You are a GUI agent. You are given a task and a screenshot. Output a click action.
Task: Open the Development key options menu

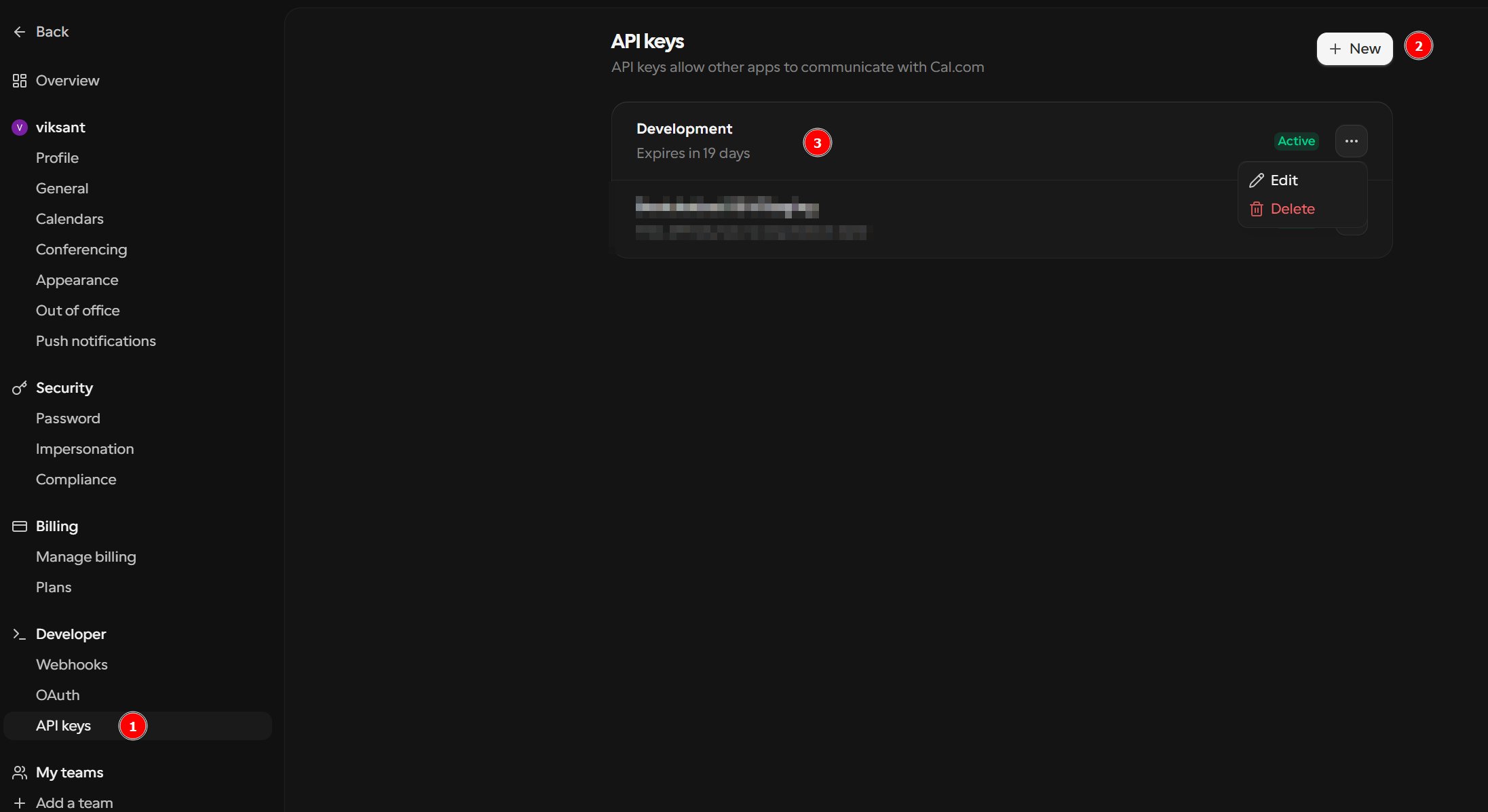1351,141
